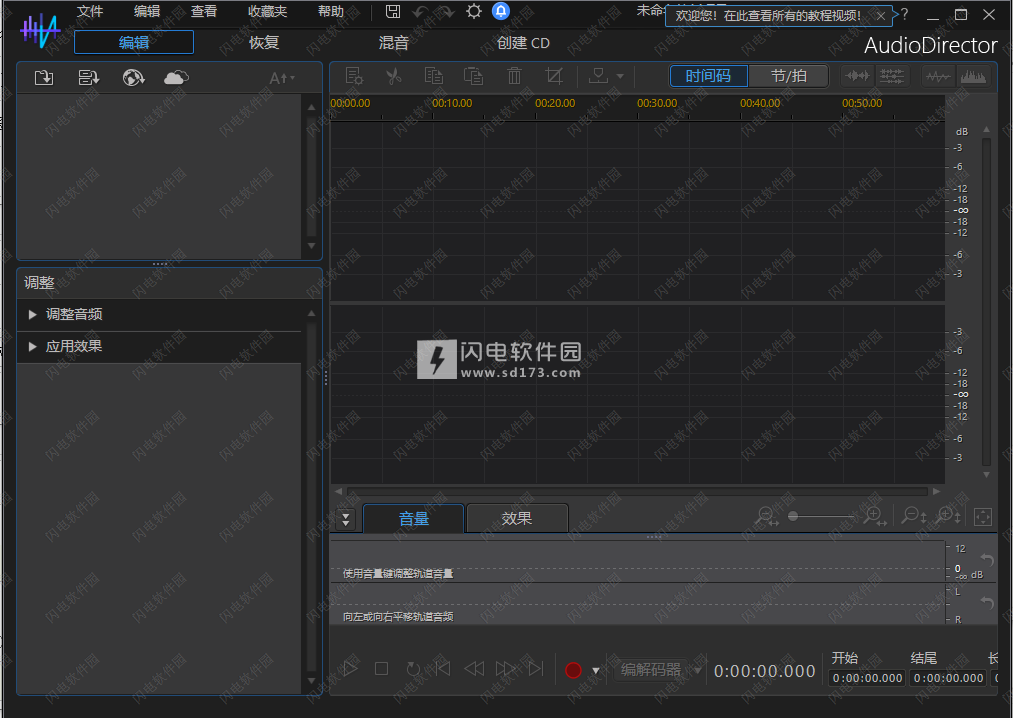The width and height of the screenshot is (1013, 718).
Task: Switch to spectral frequency display icon
Action: [974, 76]
